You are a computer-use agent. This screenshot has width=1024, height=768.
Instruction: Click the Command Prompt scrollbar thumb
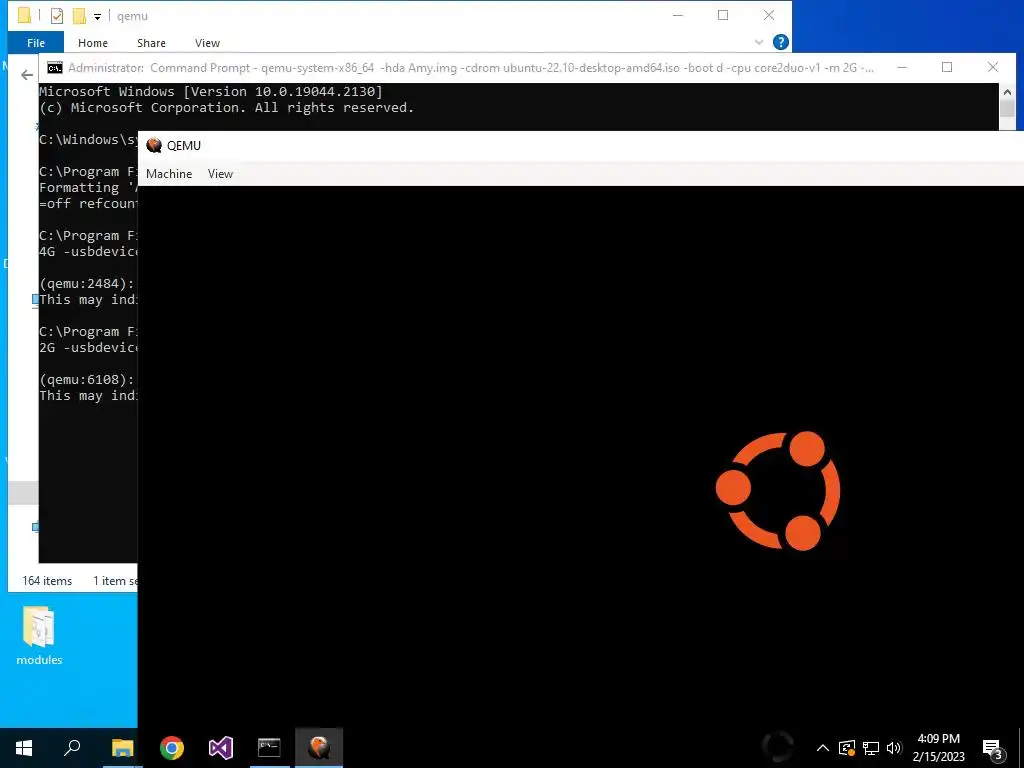(x=1007, y=108)
